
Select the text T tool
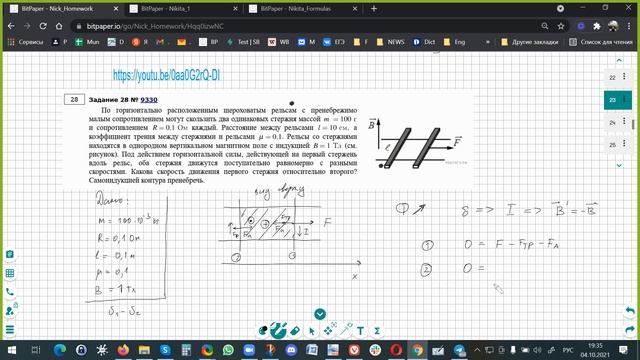click(360, 331)
